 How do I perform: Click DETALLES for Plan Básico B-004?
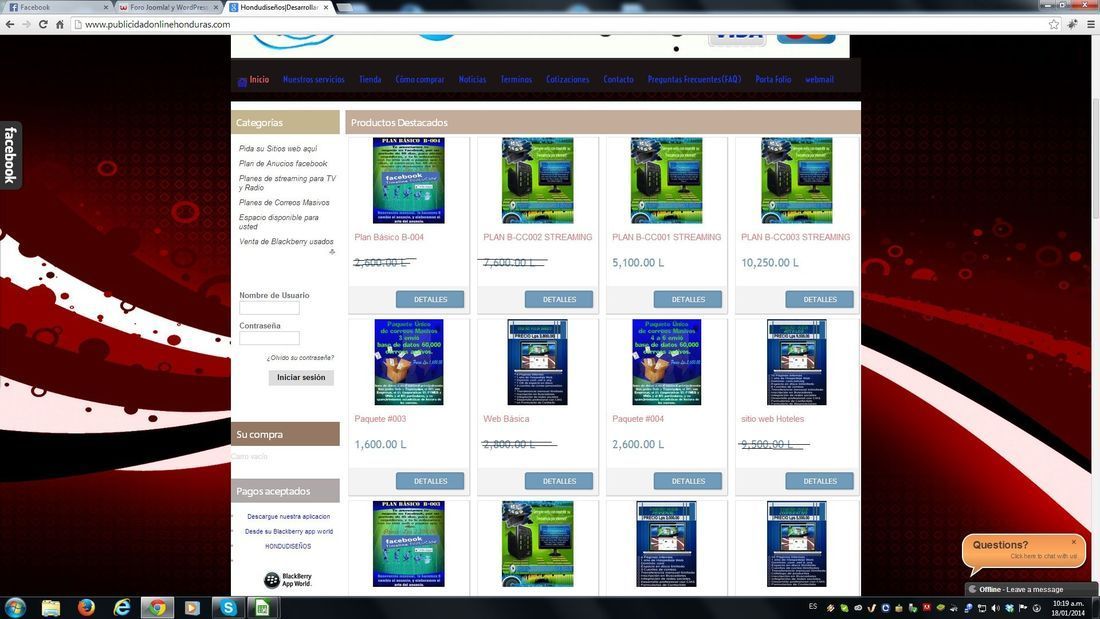430,300
